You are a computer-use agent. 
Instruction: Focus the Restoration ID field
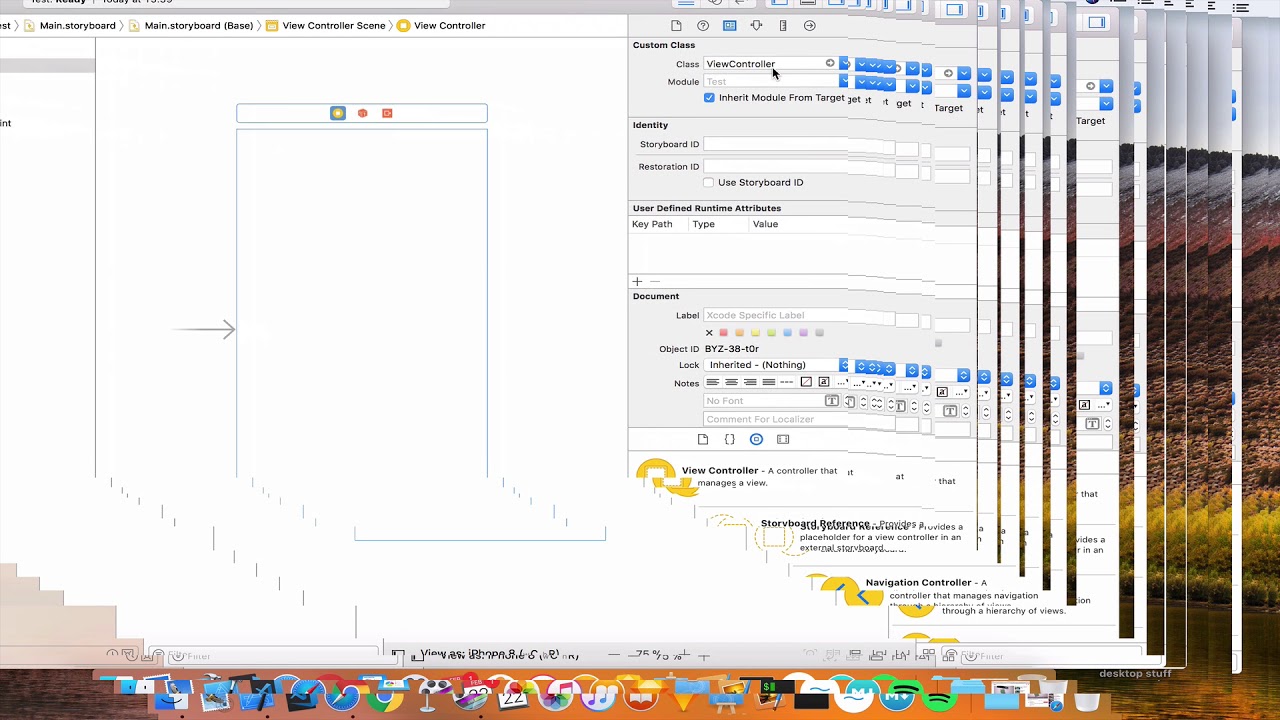pyautogui.click(x=775, y=167)
